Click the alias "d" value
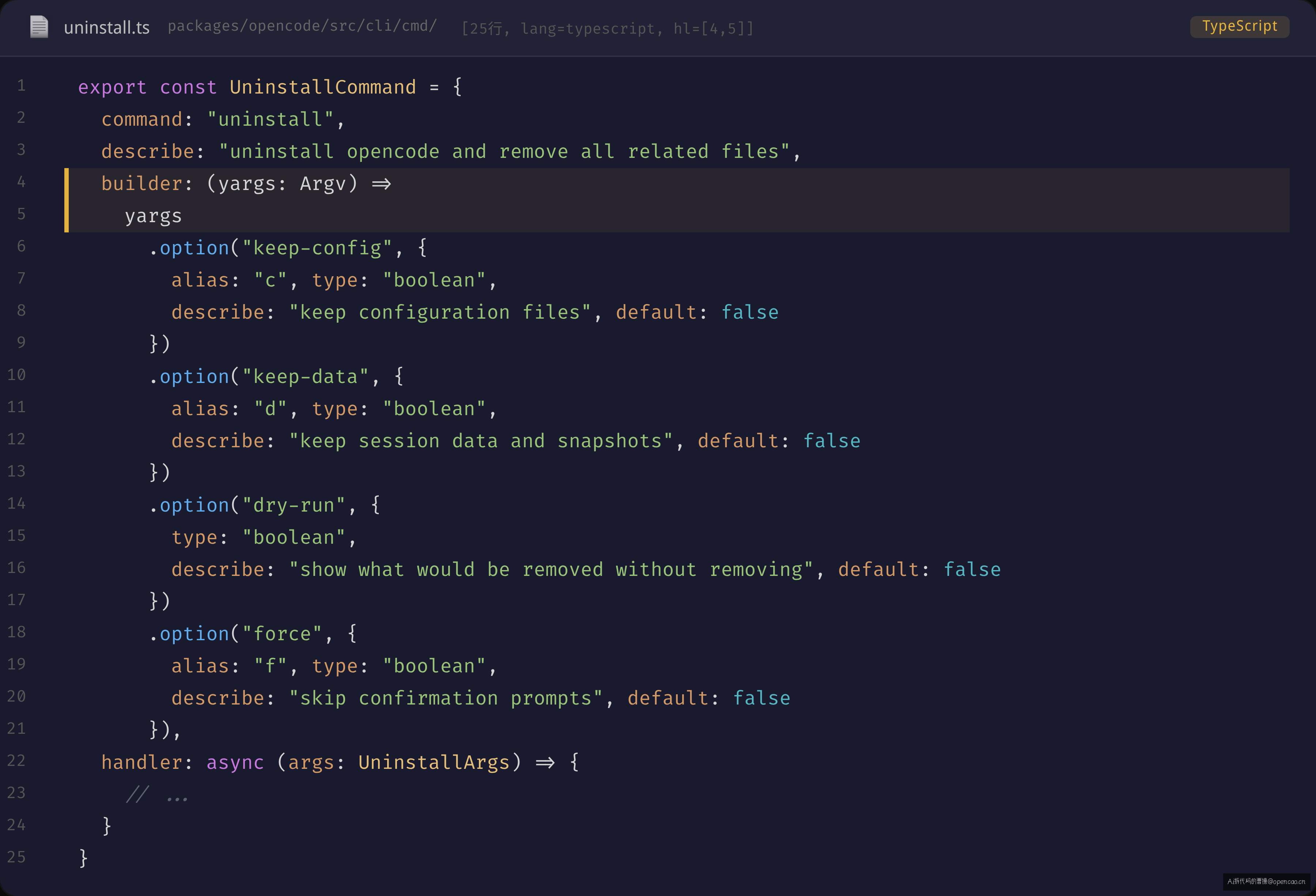Viewport: 1316px width, 896px height. [270, 409]
